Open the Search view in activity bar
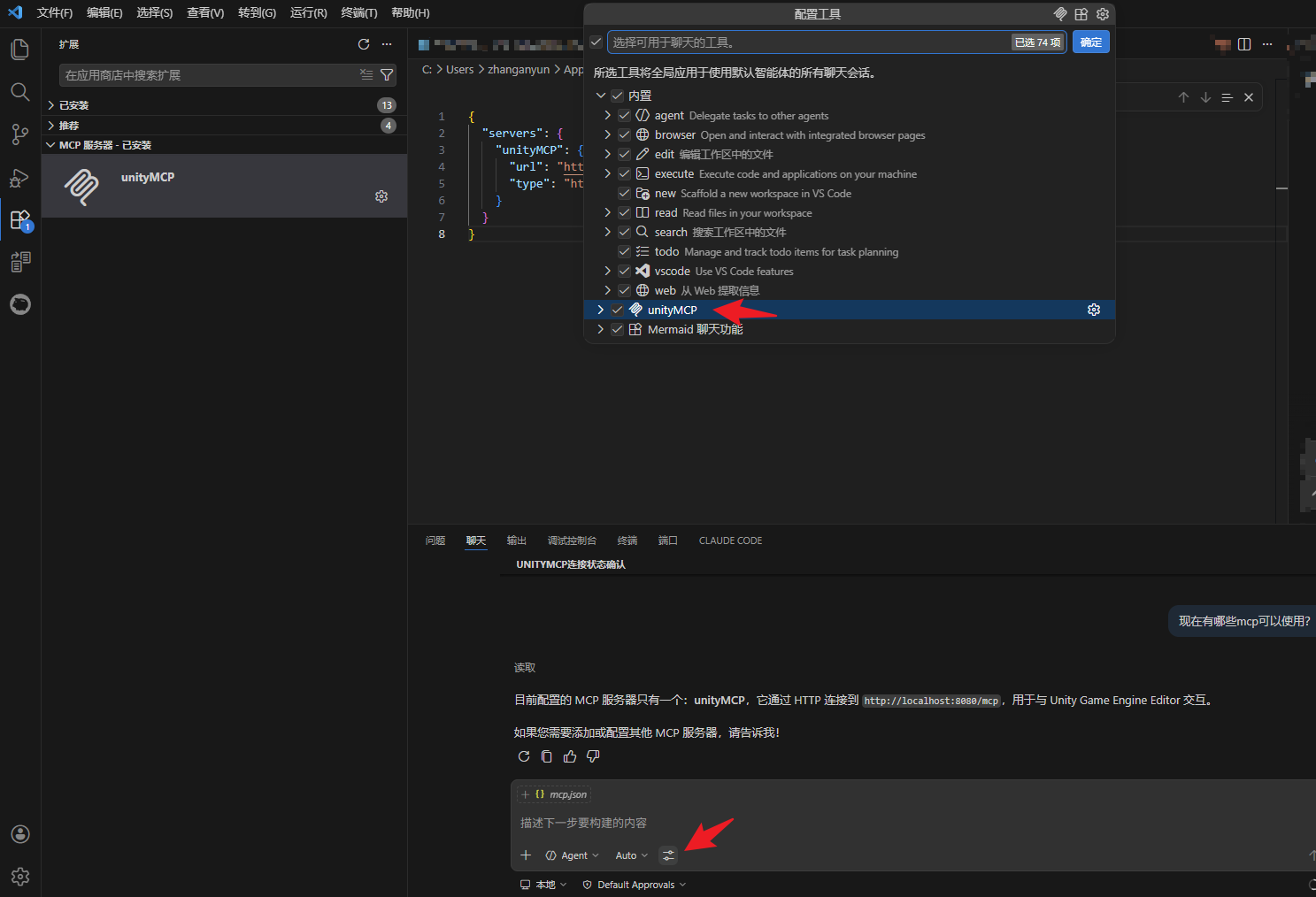Screen dimensions: 1316x897 coord(19,92)
